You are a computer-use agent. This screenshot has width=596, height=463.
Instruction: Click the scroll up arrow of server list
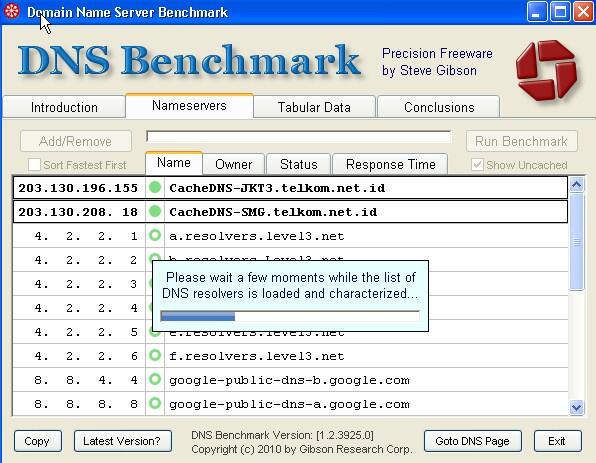(x=577, y=185)
